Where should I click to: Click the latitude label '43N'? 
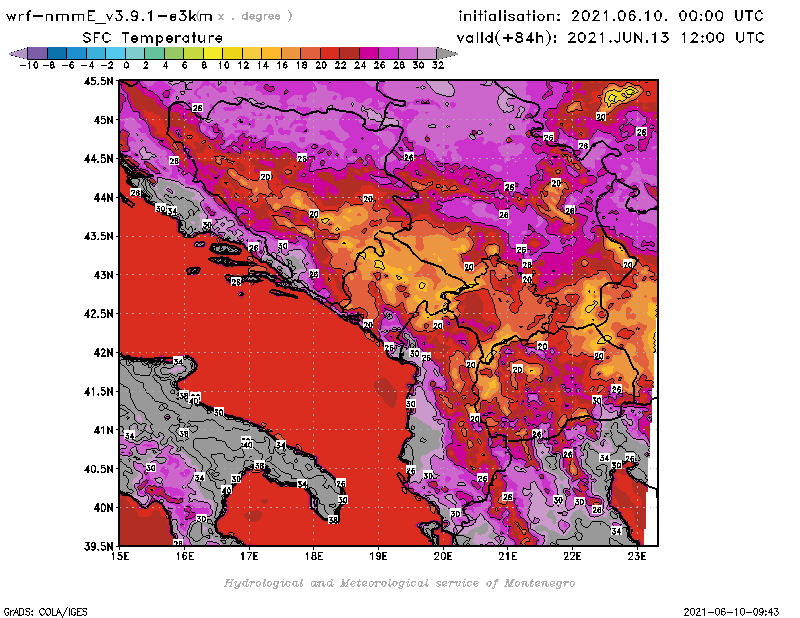103,275
